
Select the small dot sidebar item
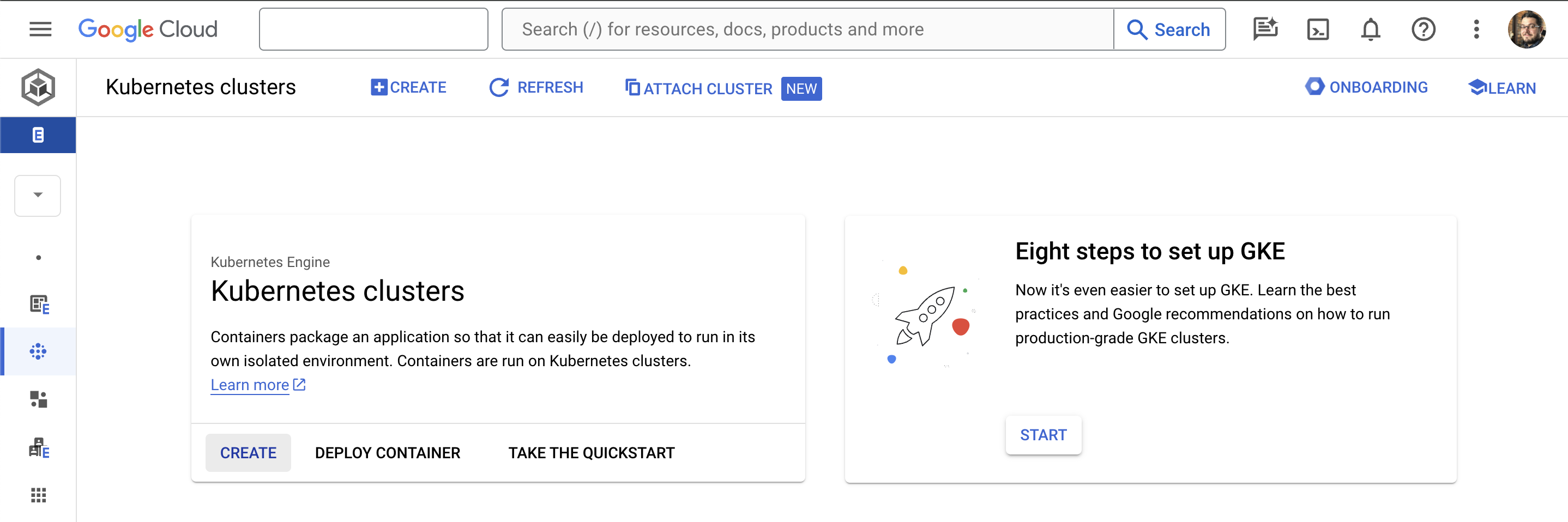(x=38, y=257)
